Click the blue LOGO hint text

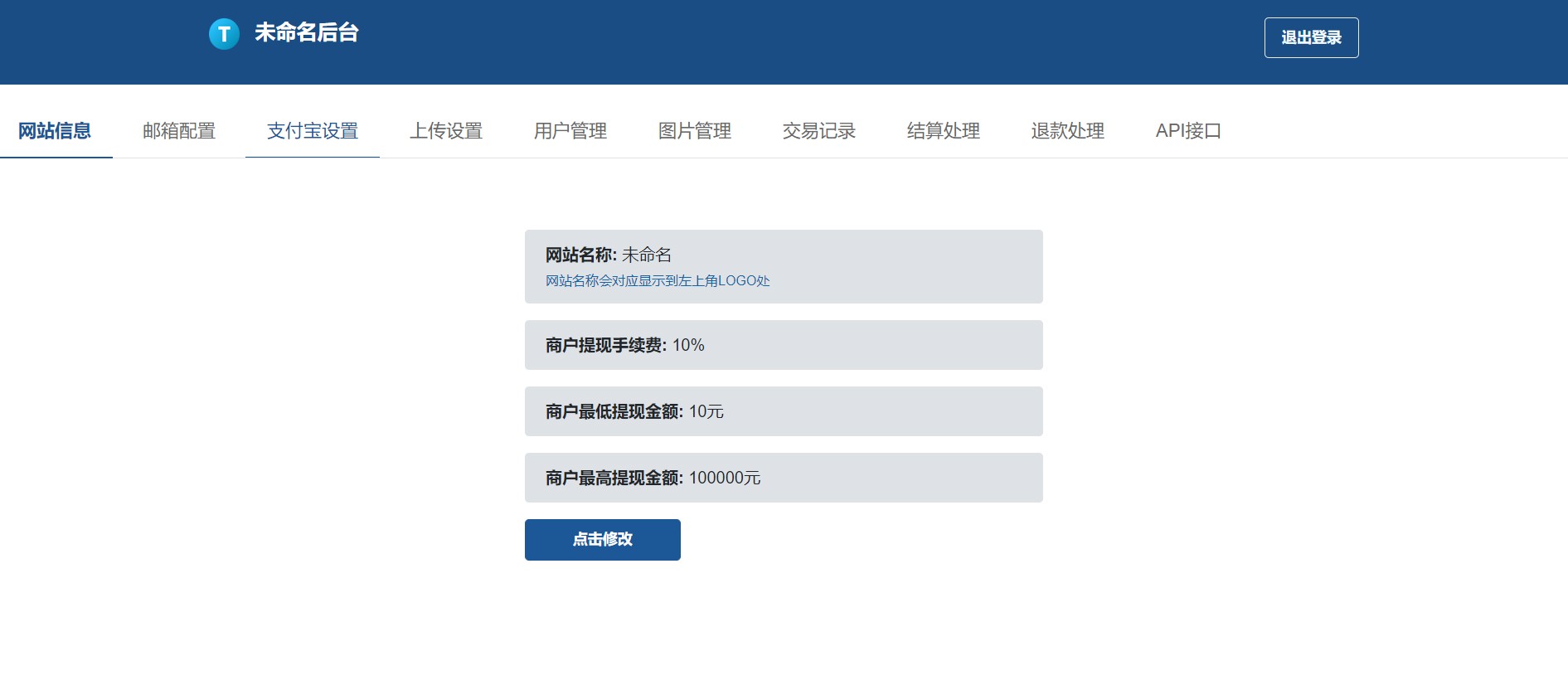coord(658,281)
